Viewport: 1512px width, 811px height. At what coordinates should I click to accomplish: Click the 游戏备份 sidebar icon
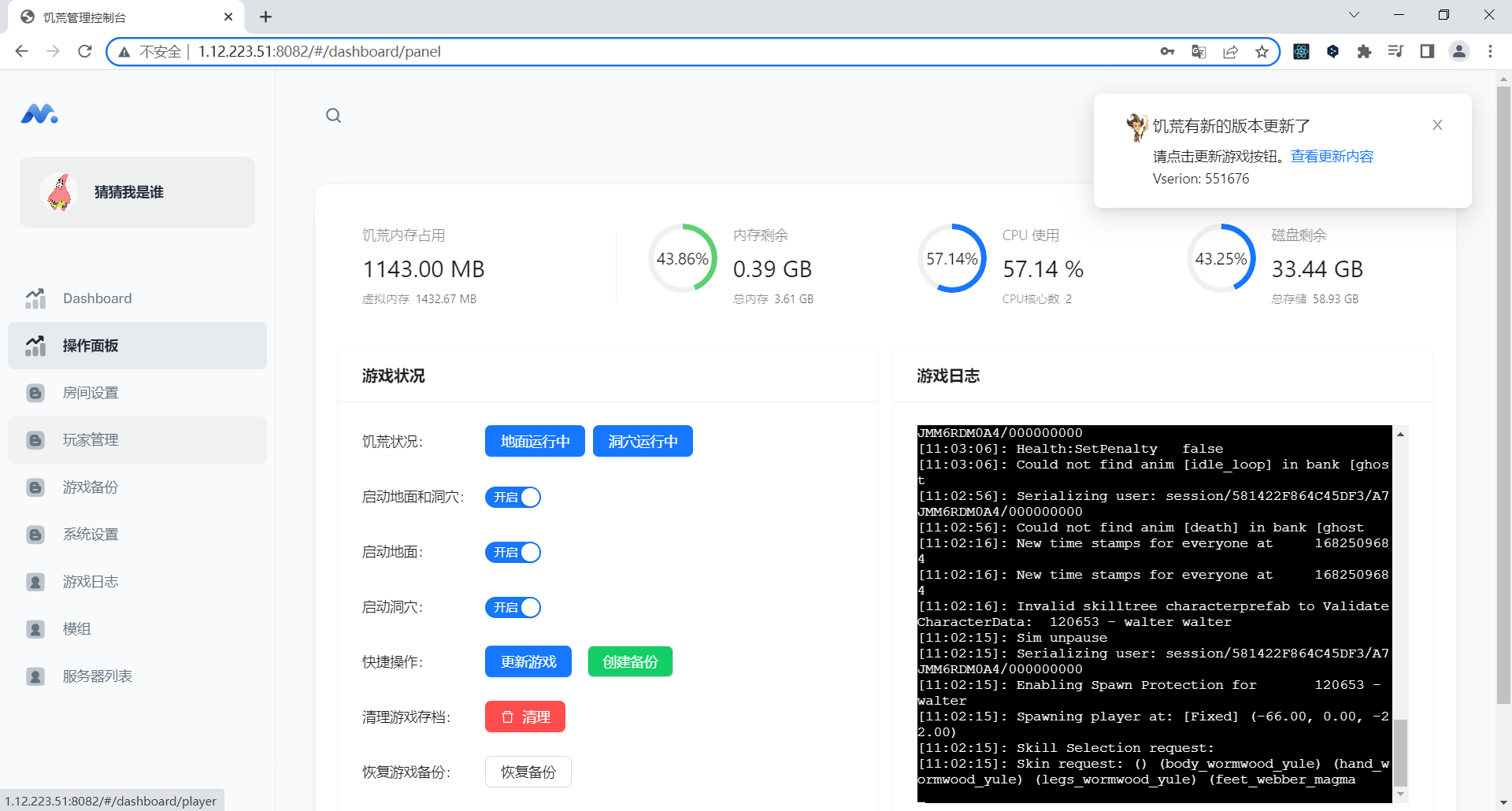coord(35,487)
